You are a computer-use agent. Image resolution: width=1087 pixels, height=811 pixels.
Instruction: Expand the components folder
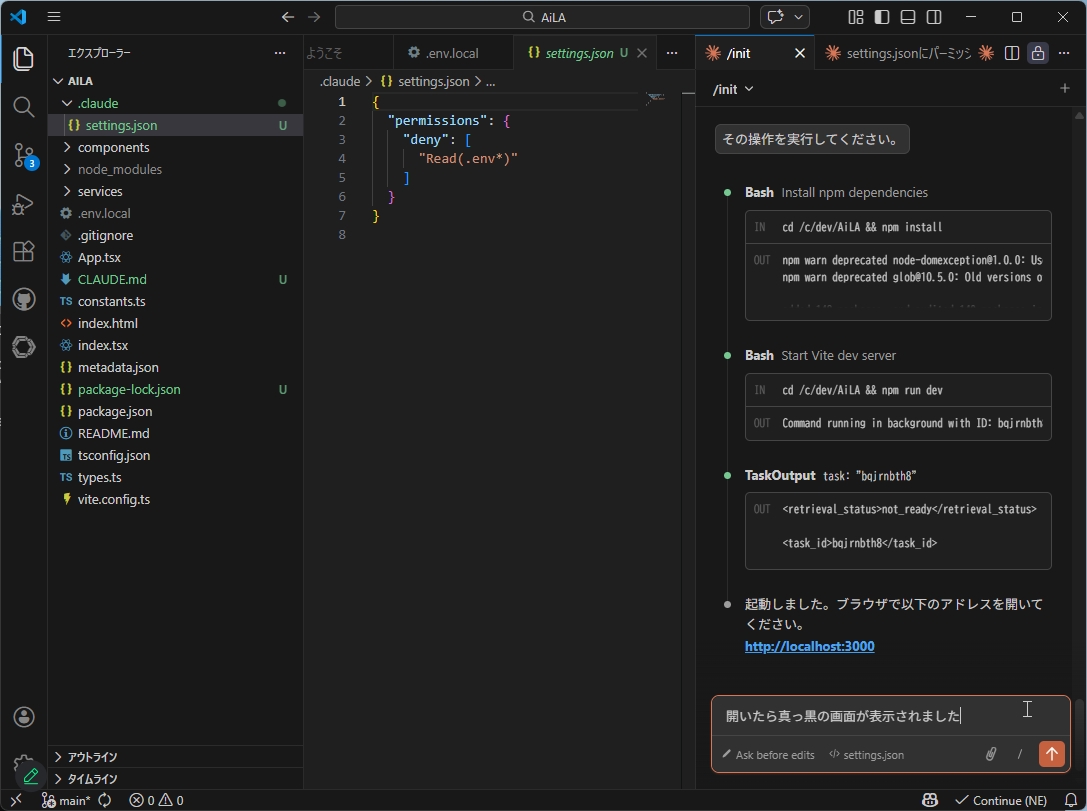pyautogui.click(x=113, y=147)
